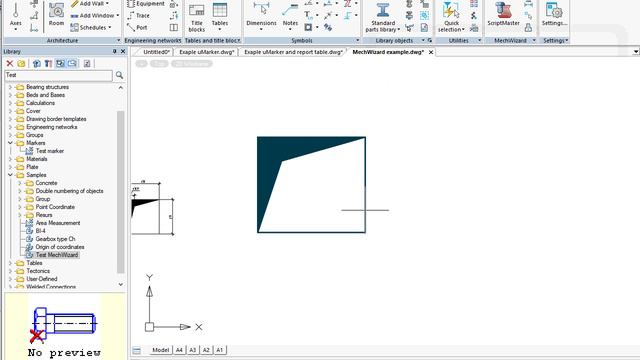The height and width of the screenshot is (360, 640).
Task: Open MechWizard panel dropdown arrow
Action: tap(534, 40)
